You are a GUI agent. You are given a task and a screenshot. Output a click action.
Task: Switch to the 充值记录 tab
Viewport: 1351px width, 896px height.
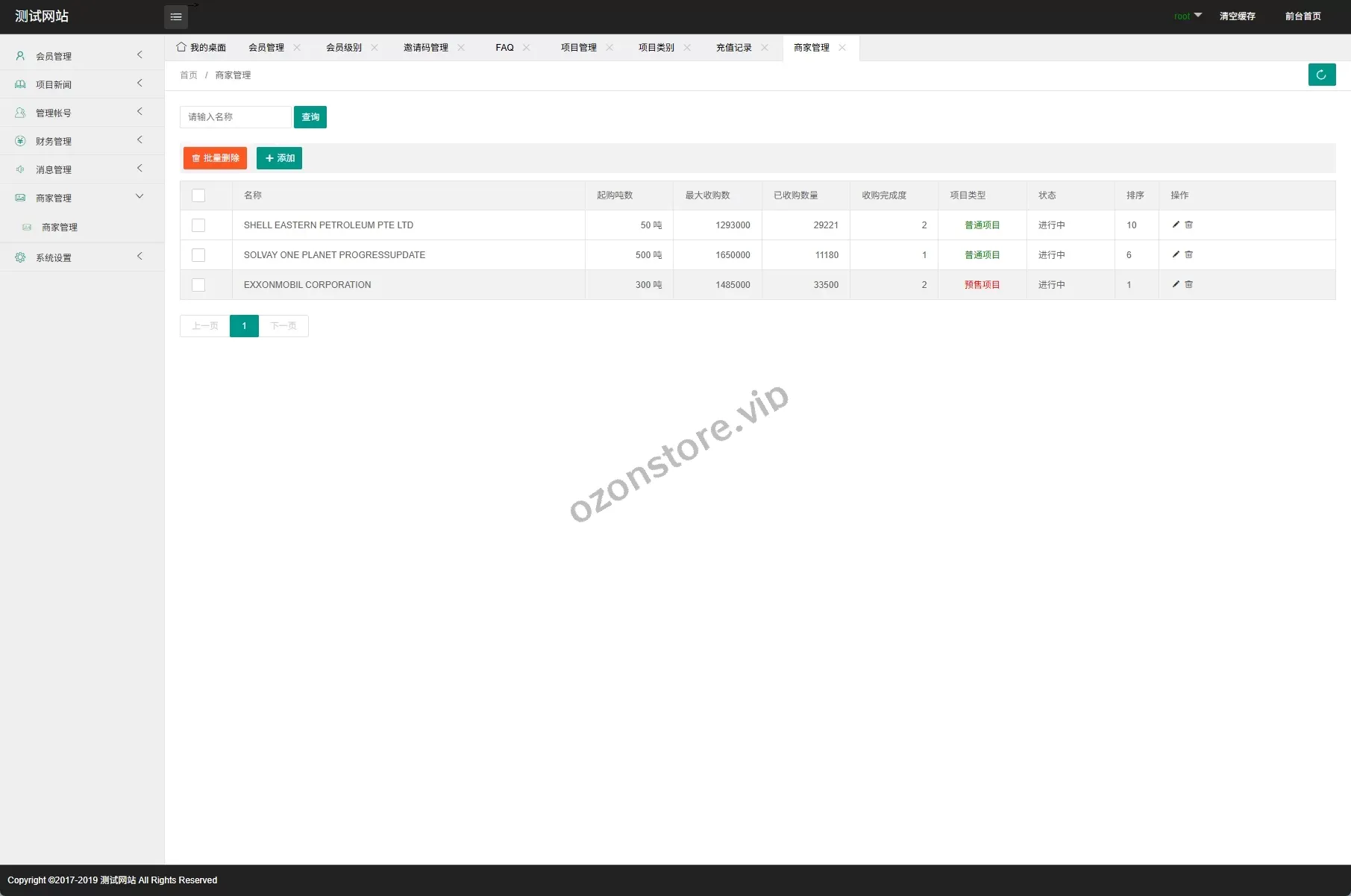point(733,48)
